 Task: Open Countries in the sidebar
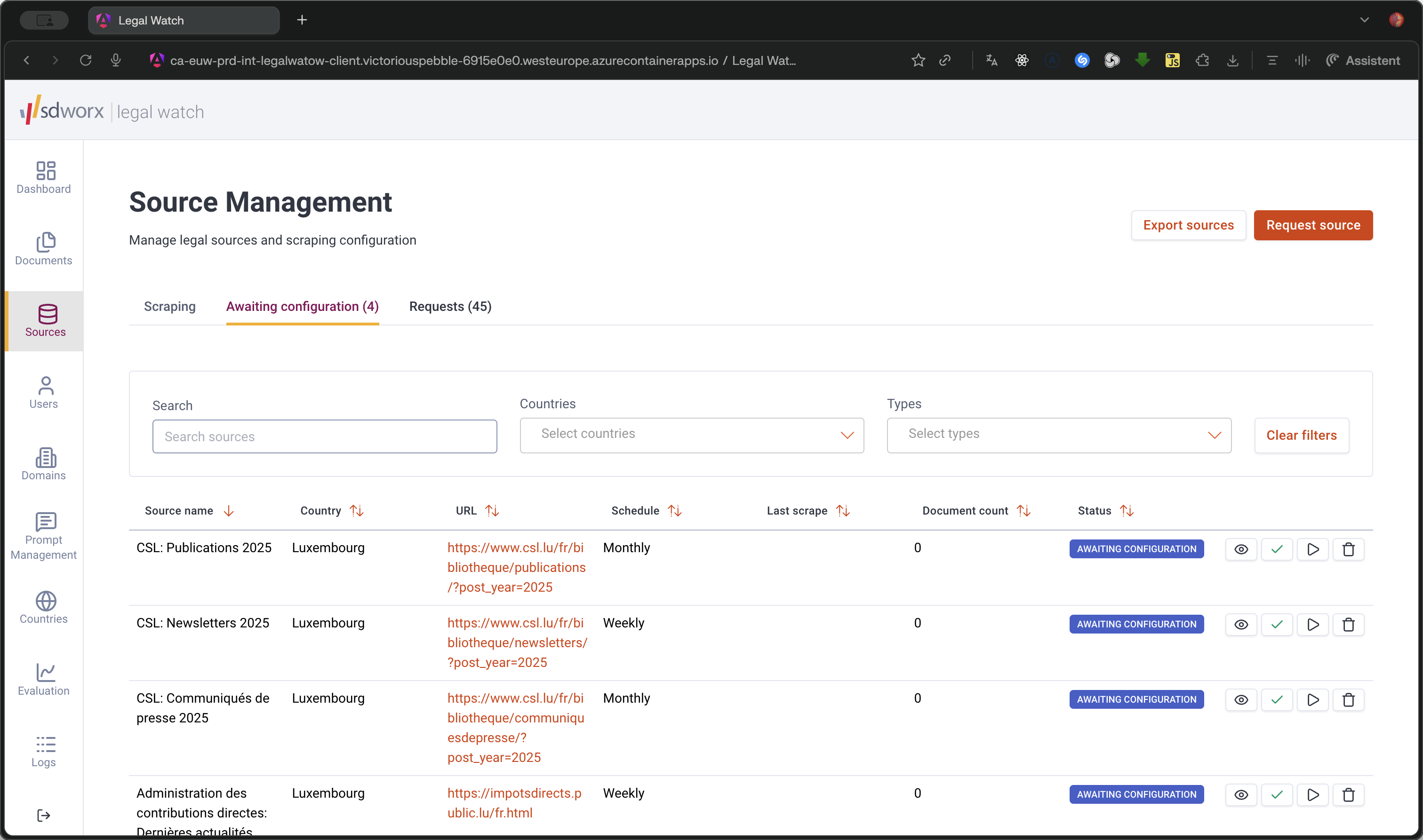(x=44, y=607)
